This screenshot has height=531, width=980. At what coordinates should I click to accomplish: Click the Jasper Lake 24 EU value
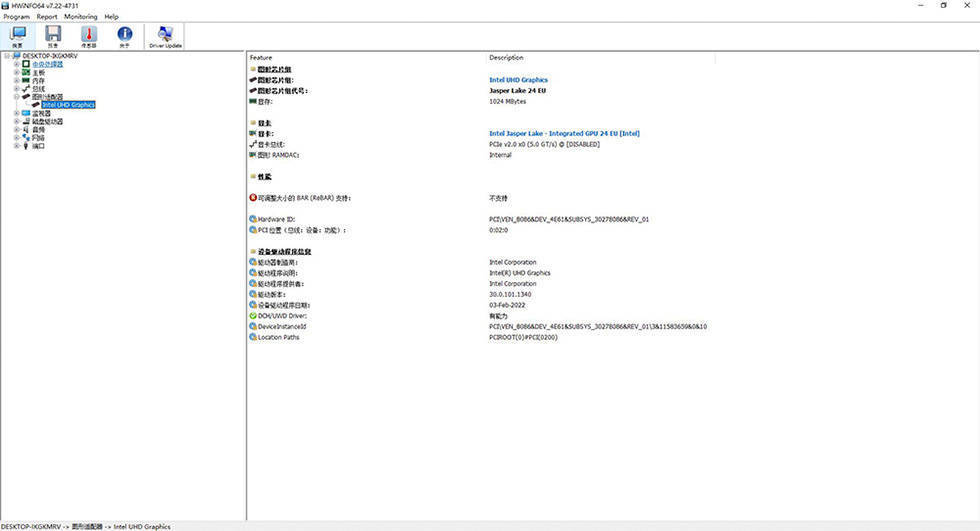[518, 91]
